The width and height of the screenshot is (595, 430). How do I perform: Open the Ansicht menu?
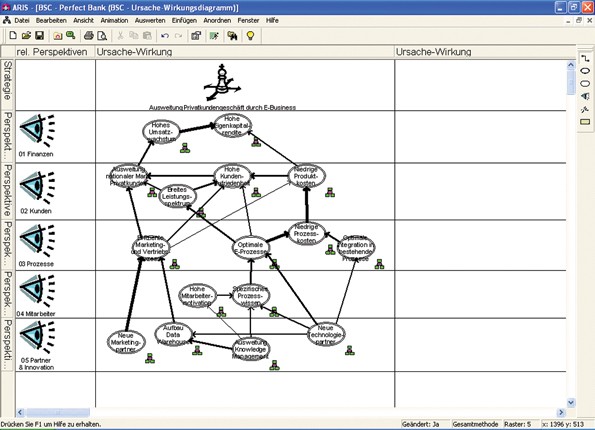(x=83, y=20)
